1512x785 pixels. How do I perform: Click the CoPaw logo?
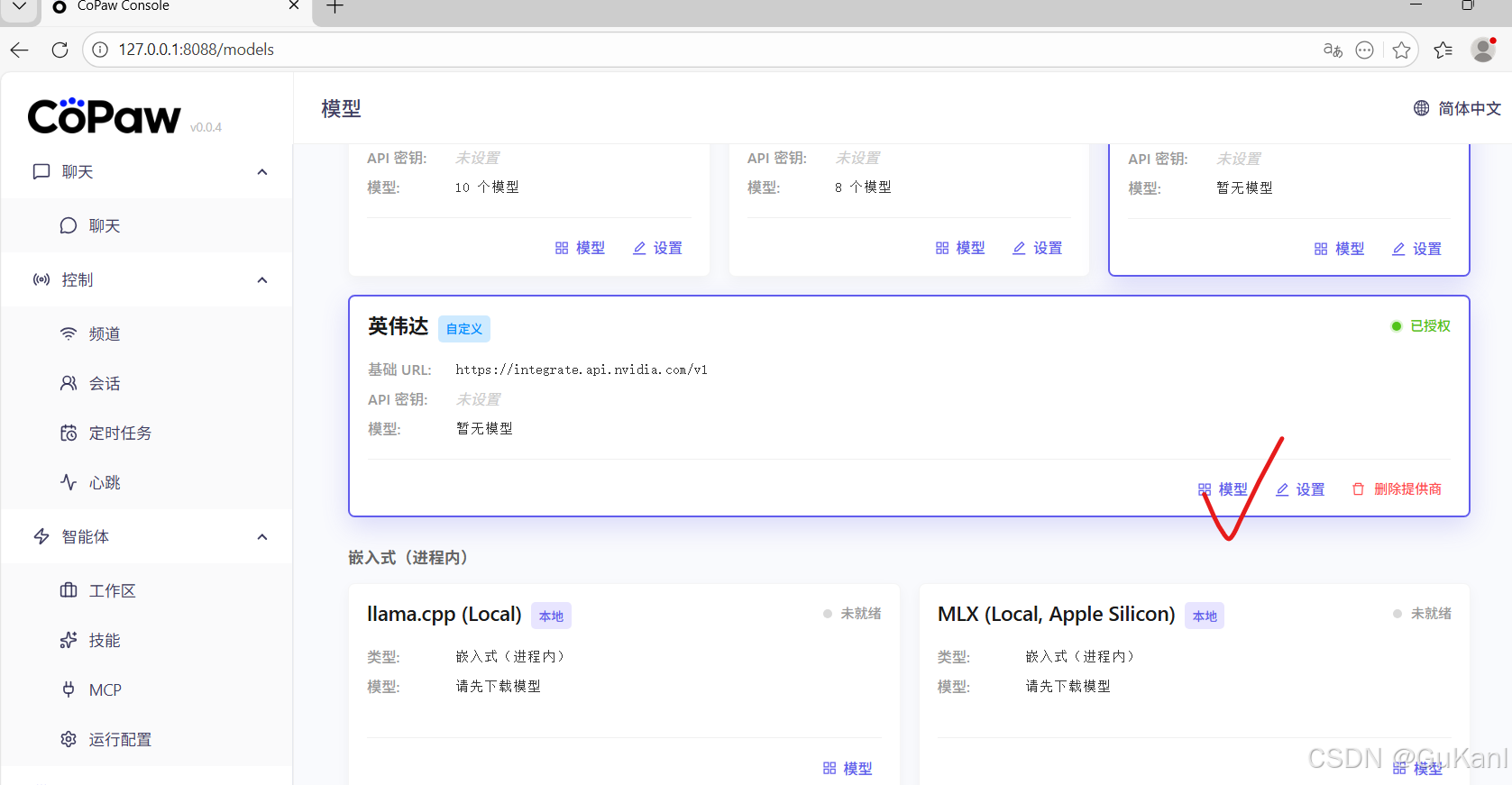coord(105,116)
